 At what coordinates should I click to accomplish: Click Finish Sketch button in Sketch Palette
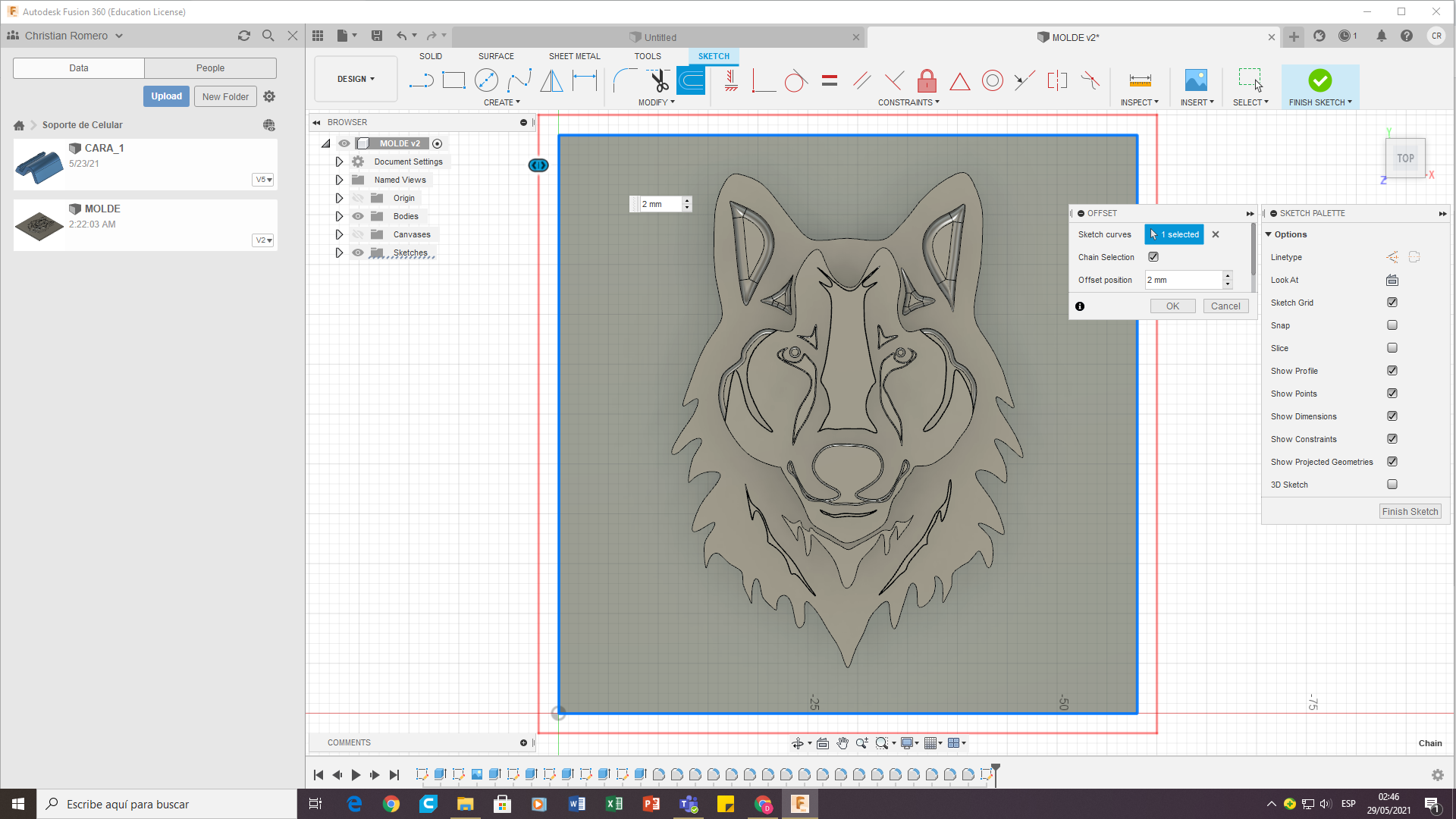(1410, 512)
